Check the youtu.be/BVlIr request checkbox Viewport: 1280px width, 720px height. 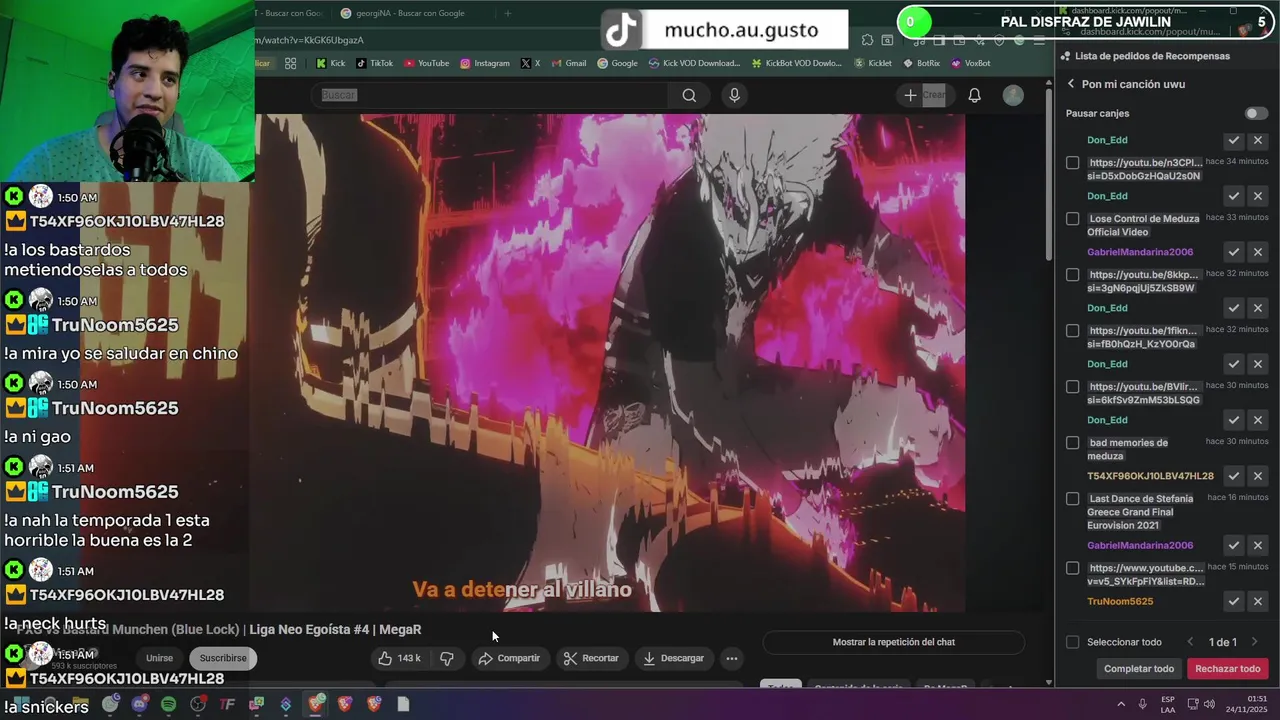point(1073,387)
